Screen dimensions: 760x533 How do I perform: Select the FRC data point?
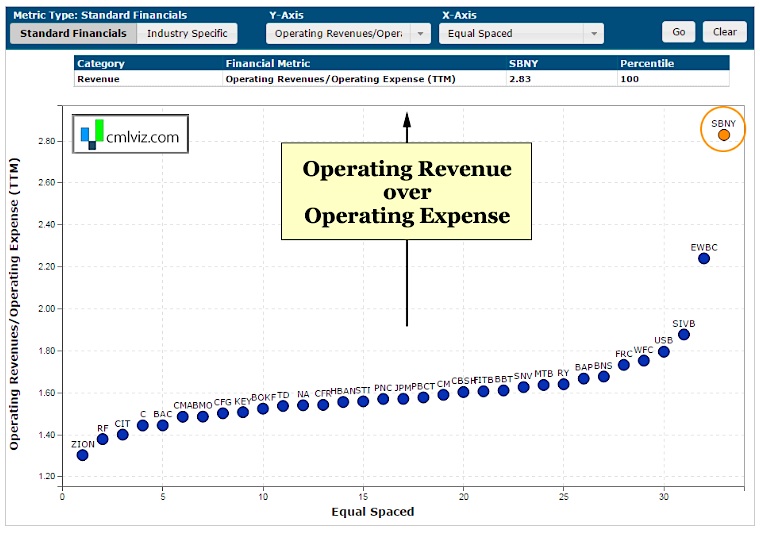pyautogui.click(x=624, y=365)
